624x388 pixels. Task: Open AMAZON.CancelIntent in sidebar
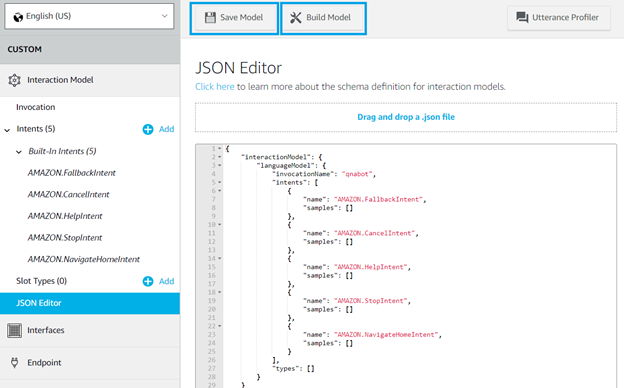coord(68,194)
